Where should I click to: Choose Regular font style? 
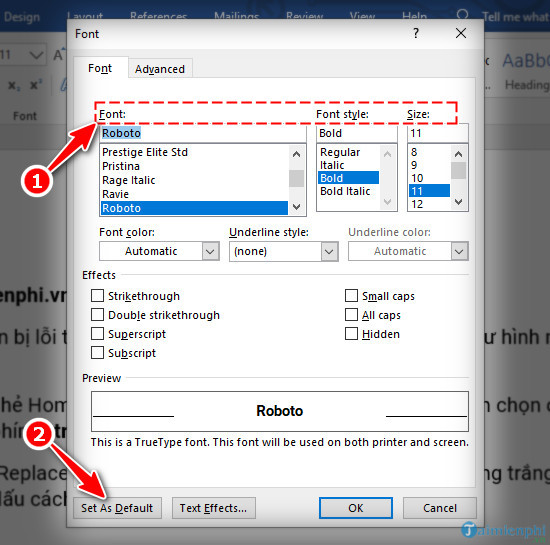[x=348, y=152]
